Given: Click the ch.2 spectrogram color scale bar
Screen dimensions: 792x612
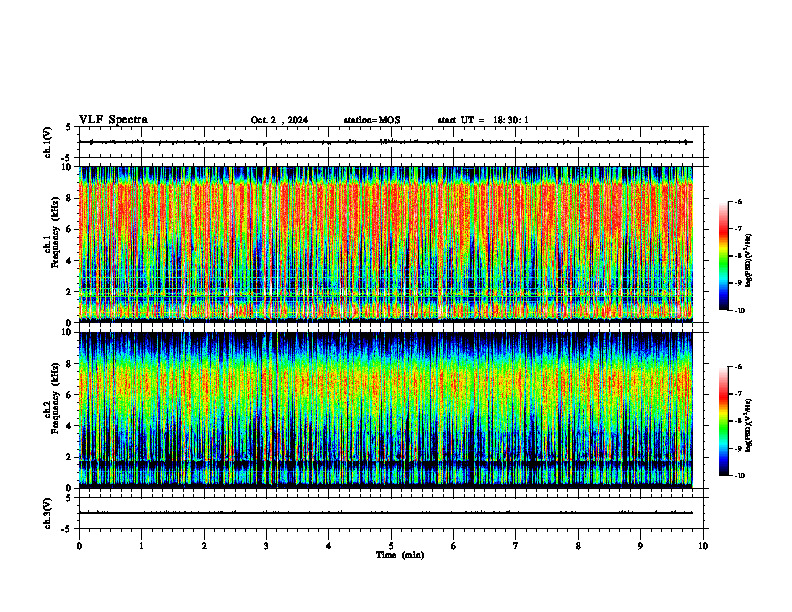Looking at the screenshot, I should tap(723, 421).
